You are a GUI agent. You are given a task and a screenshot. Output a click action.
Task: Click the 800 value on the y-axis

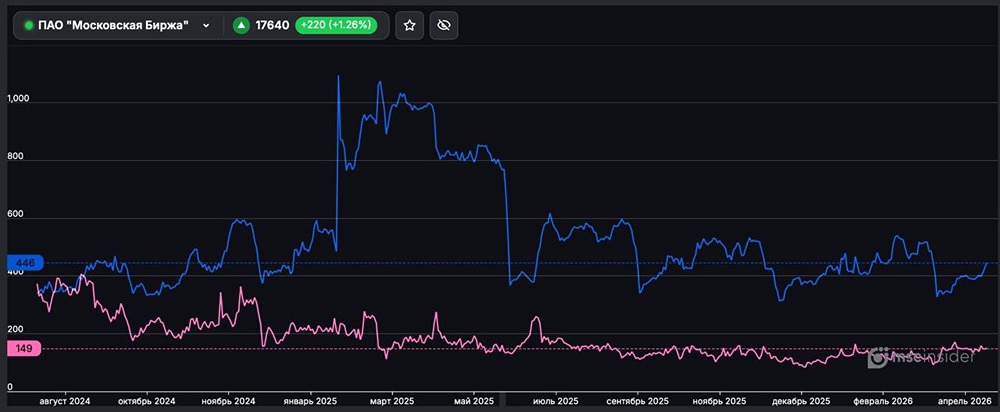[x=16, y=159]
